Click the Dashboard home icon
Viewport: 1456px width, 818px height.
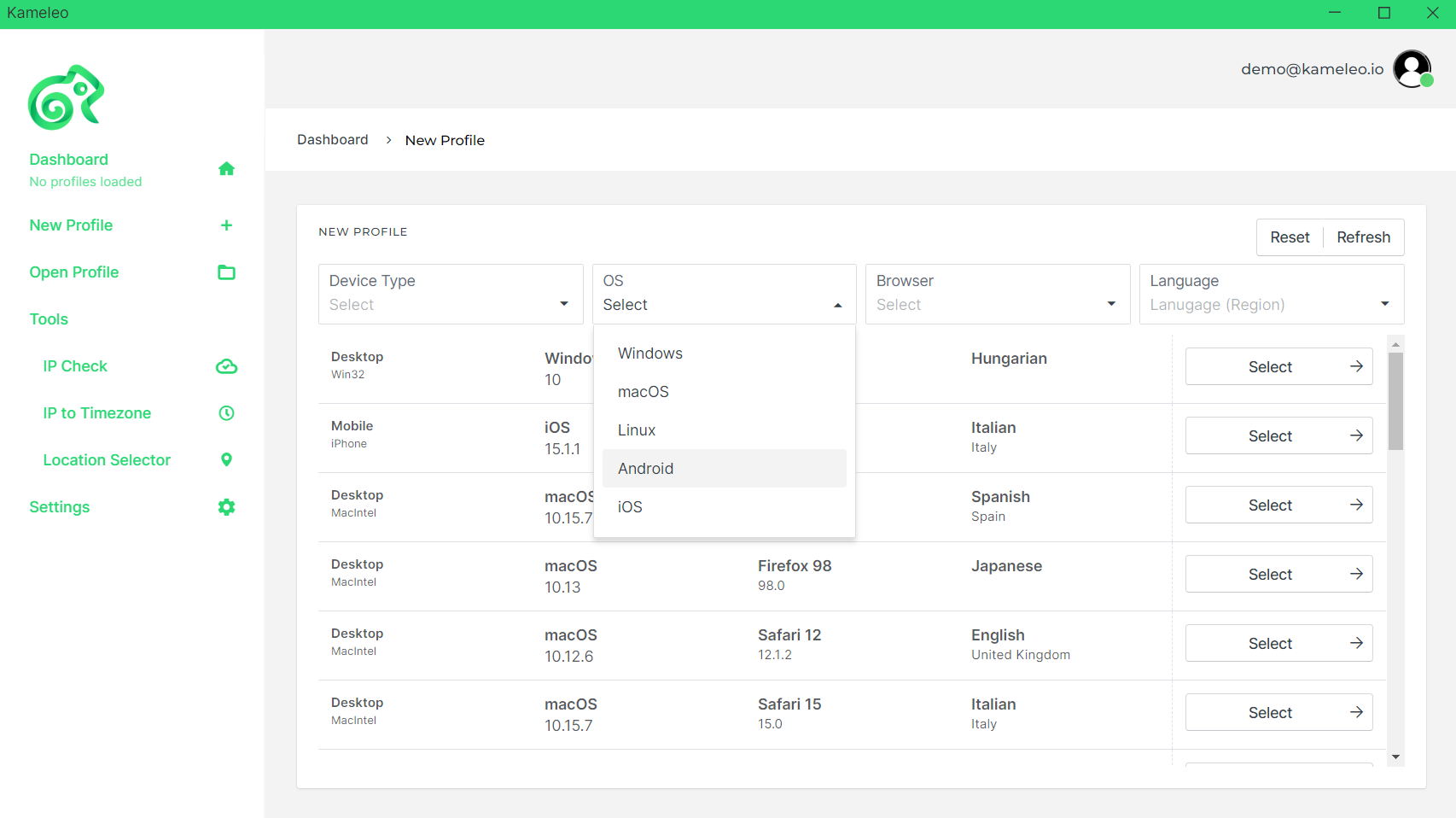(x=226, y=168)
